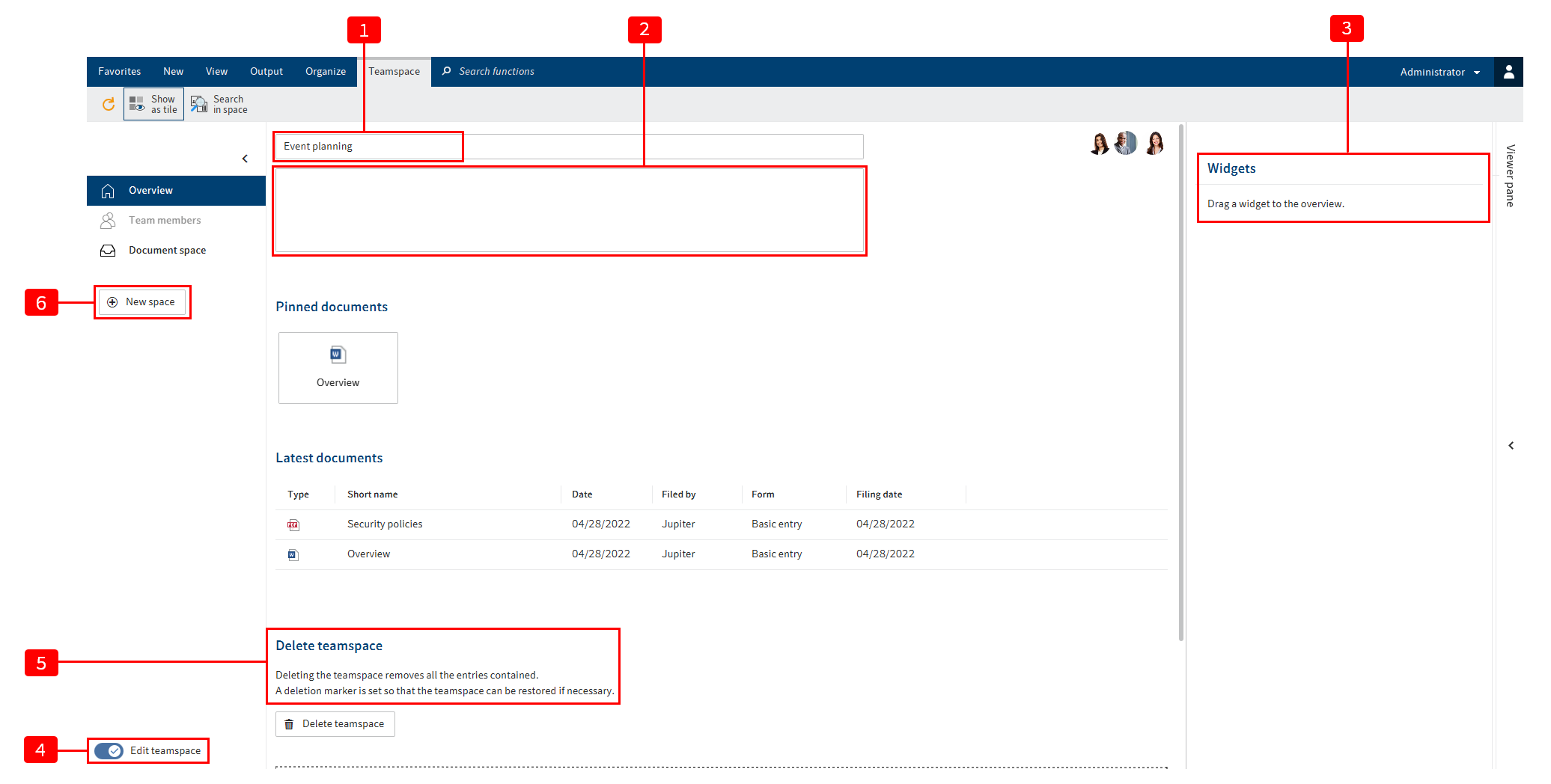
Task: Toggle Show as tile view
Action: (x=153, y=104)
